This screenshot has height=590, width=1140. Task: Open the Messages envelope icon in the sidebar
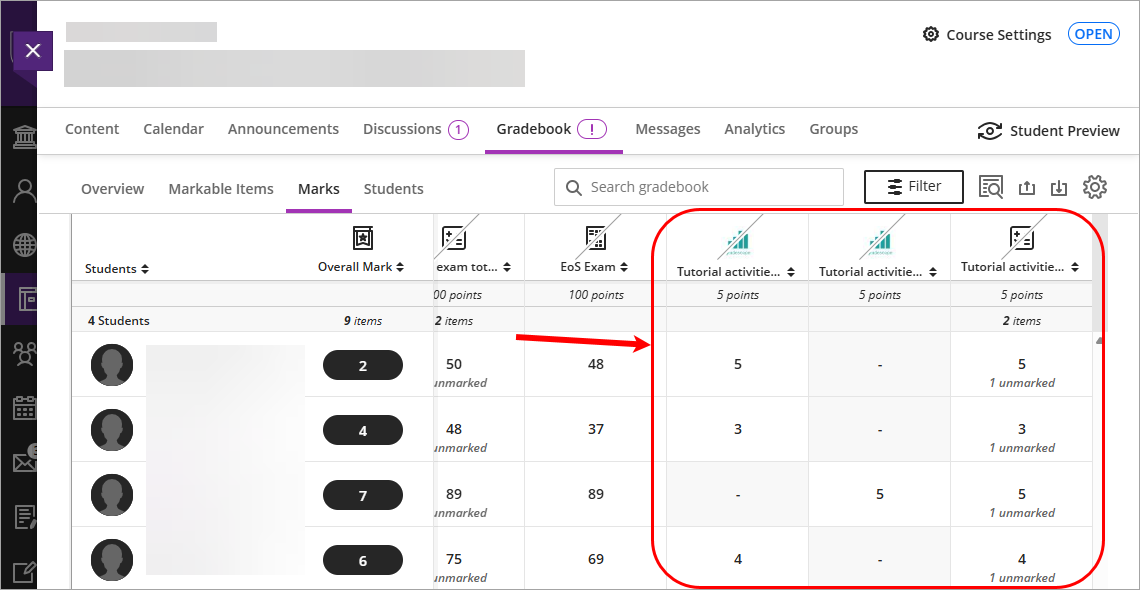click(24, 461)
